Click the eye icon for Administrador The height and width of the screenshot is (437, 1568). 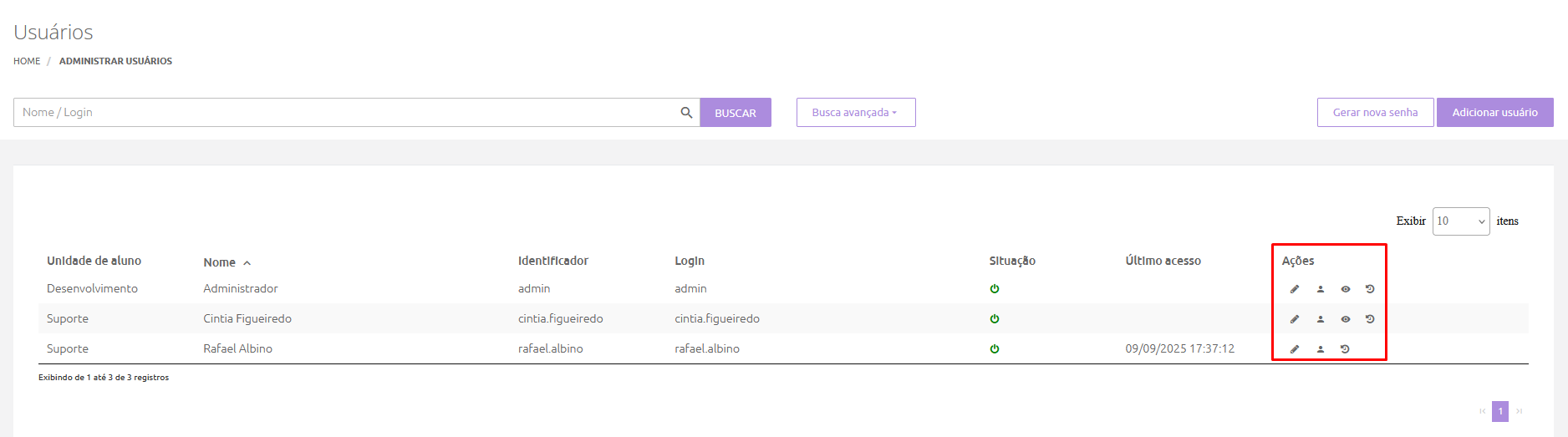(1346, 289)
